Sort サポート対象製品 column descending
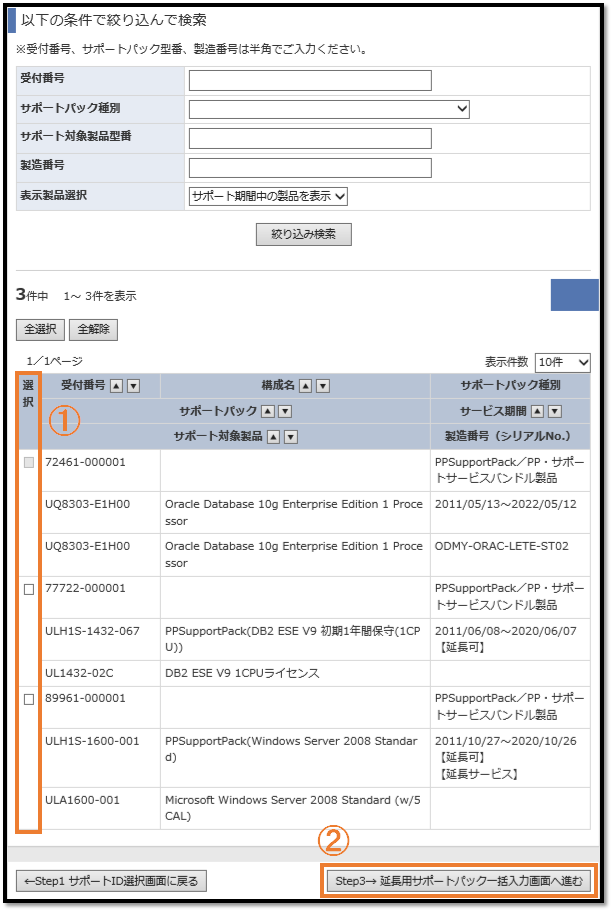613x912 pixels. pyautogui.click(x=290, y=437)
